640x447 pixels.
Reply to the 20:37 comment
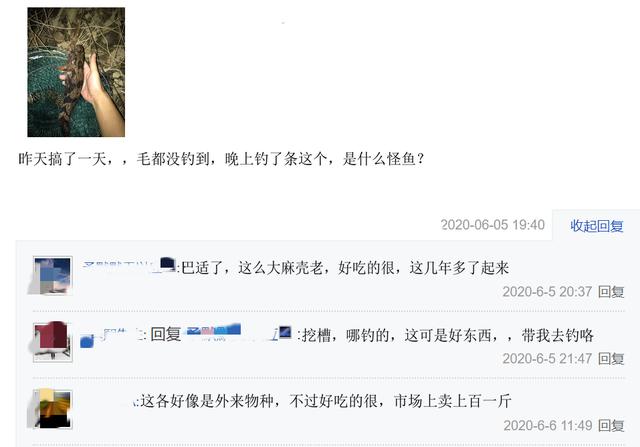pyautogui.click(x=611, y=292)
